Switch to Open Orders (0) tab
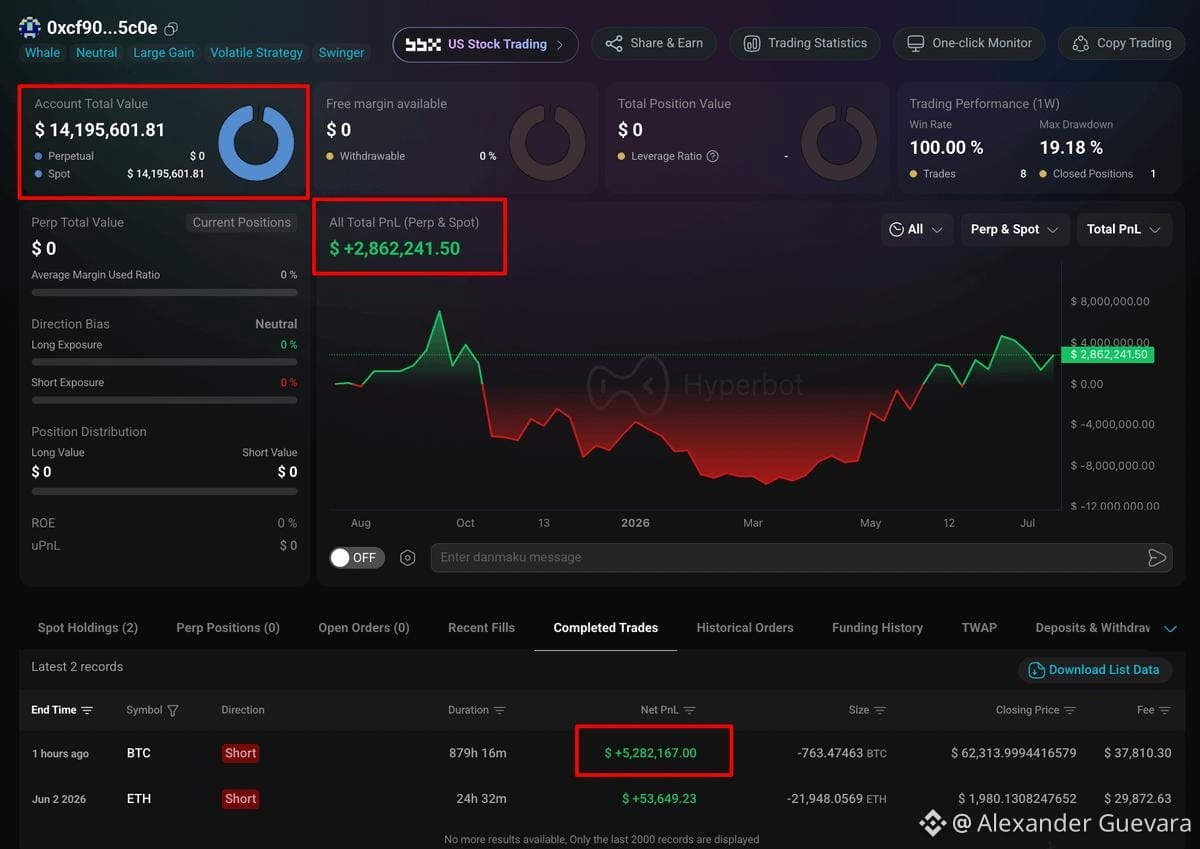Image resolution: width=1200 pixels, height=849 pixels. click(x=364, y=628)
